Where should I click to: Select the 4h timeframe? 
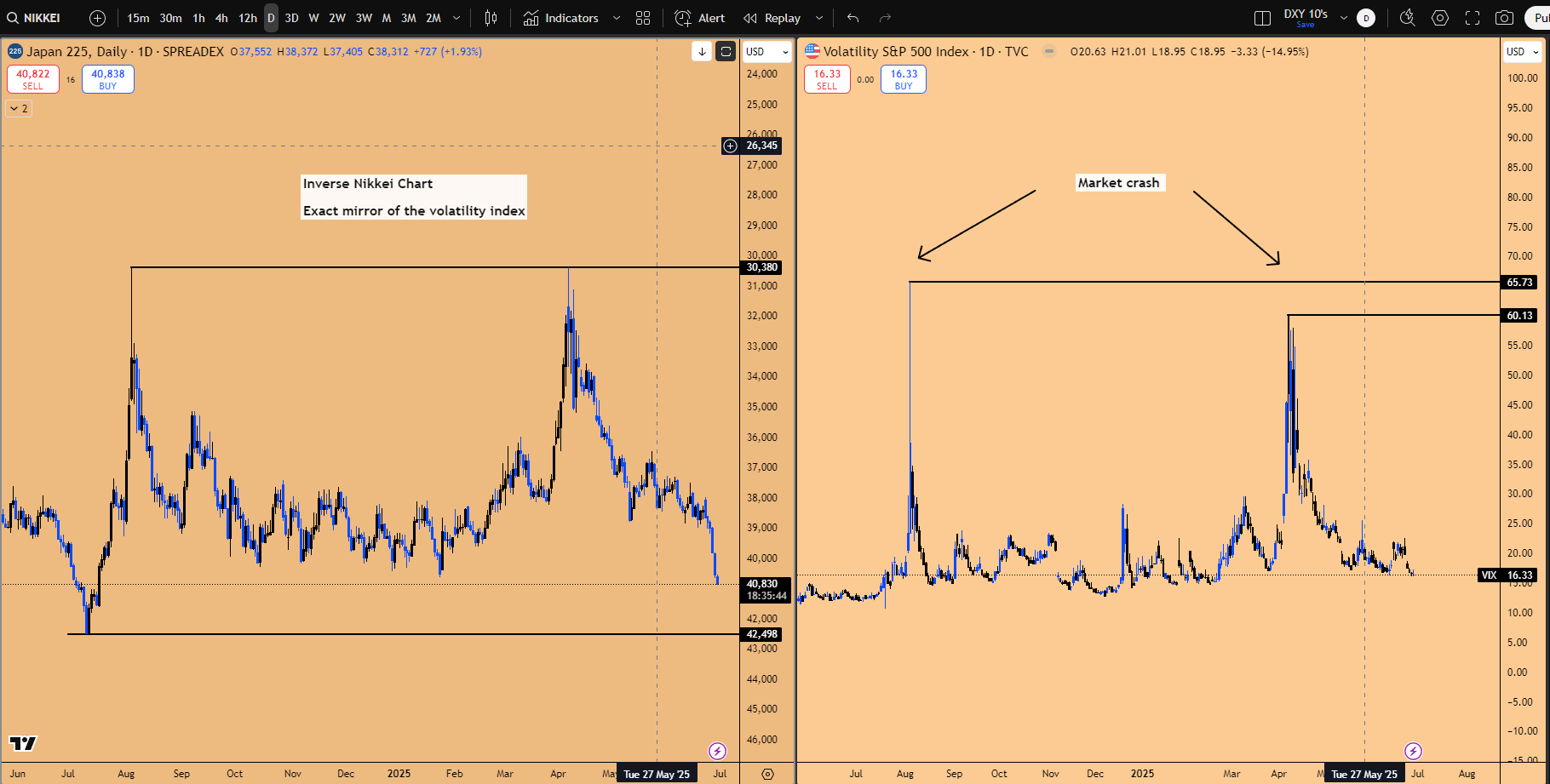(221, 18)
